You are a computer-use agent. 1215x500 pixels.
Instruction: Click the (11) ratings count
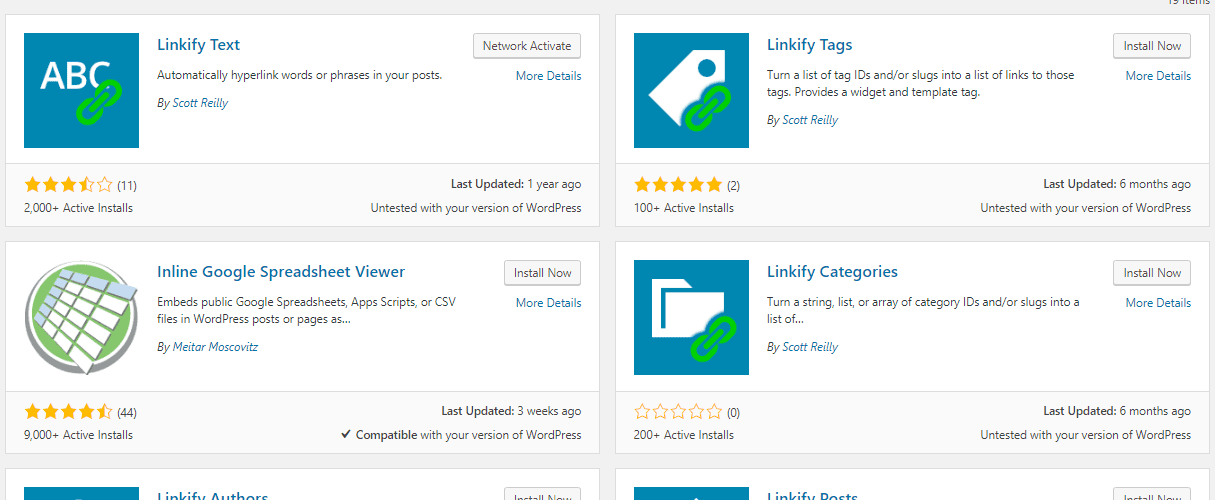127,186
